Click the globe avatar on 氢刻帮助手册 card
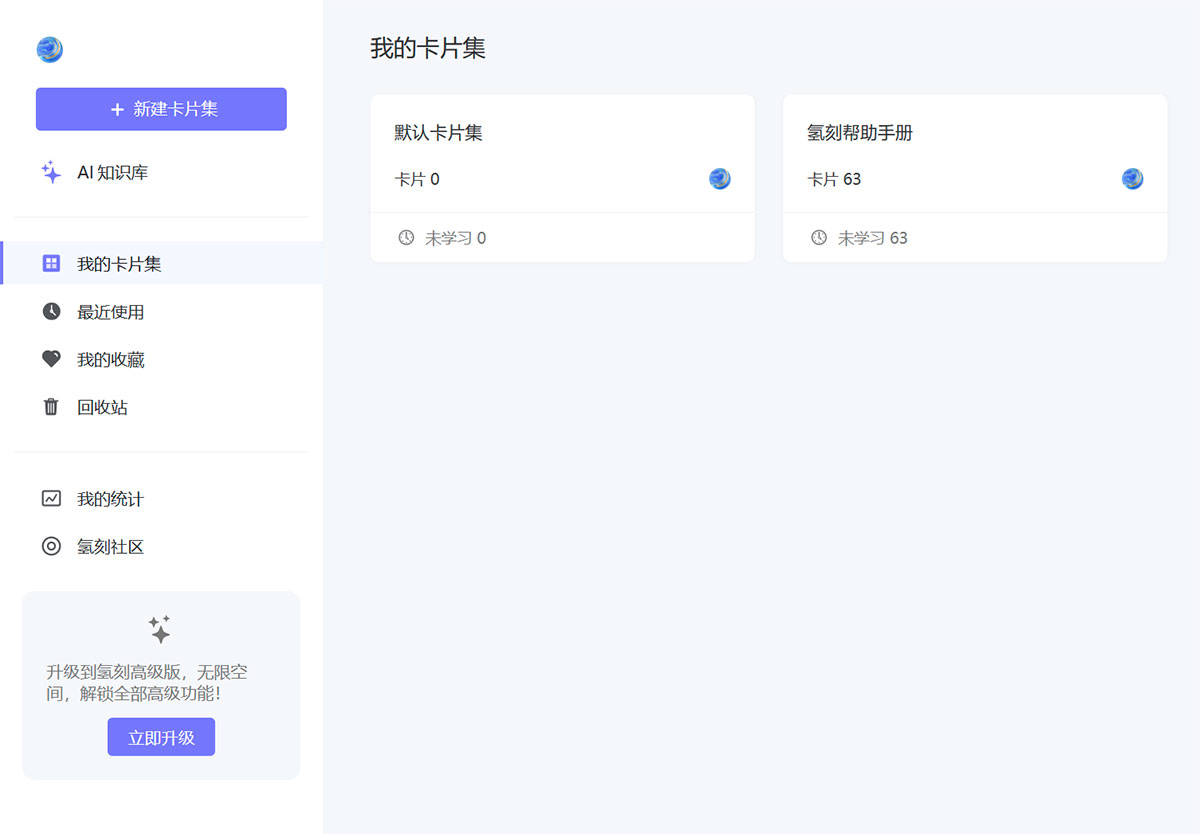The width and height of the screenshot is (1200, 834). point(1132,179)
